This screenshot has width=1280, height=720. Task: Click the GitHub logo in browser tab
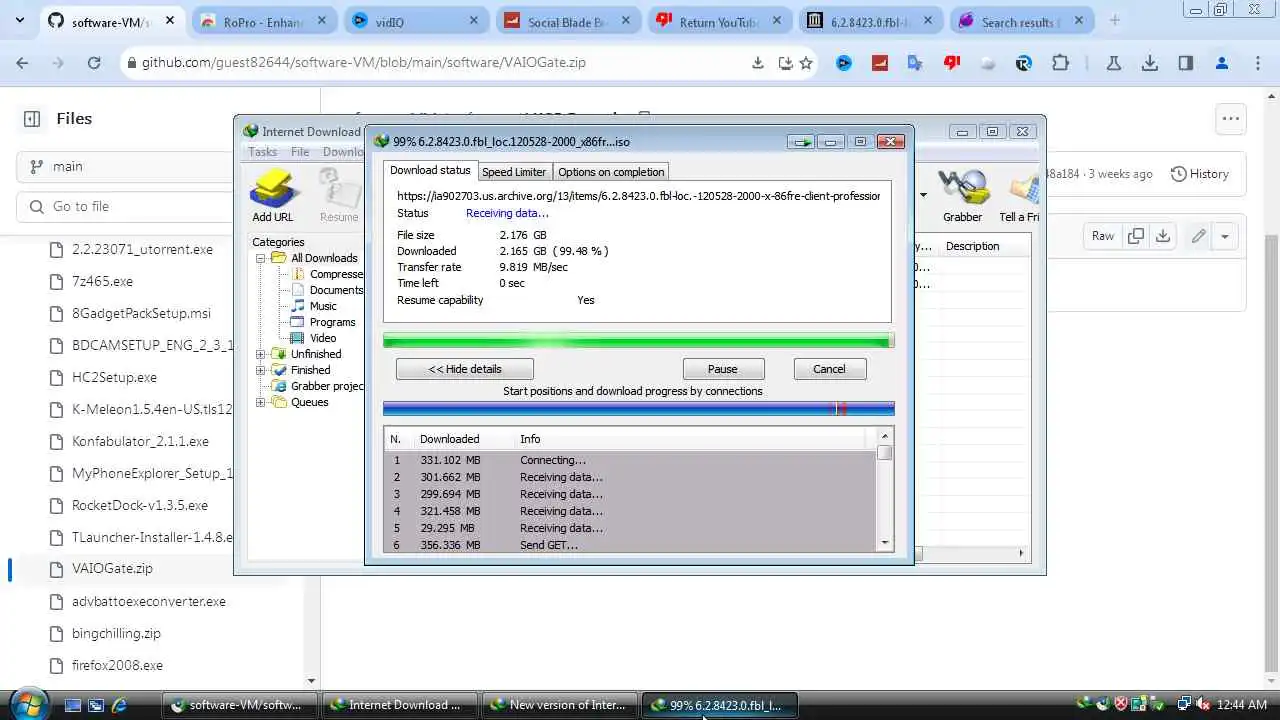[x=56, y=21]
